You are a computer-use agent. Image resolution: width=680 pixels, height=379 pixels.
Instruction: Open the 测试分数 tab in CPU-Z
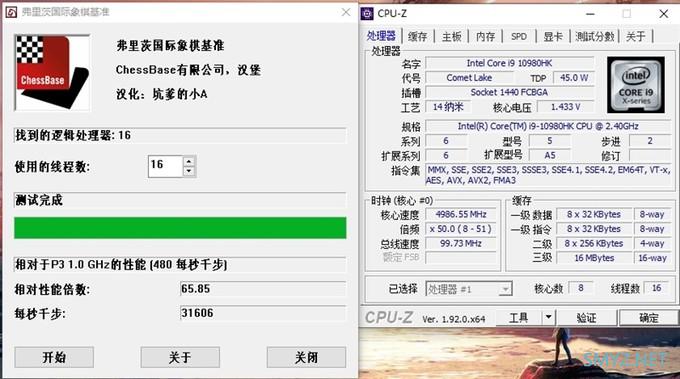point(595,36)
